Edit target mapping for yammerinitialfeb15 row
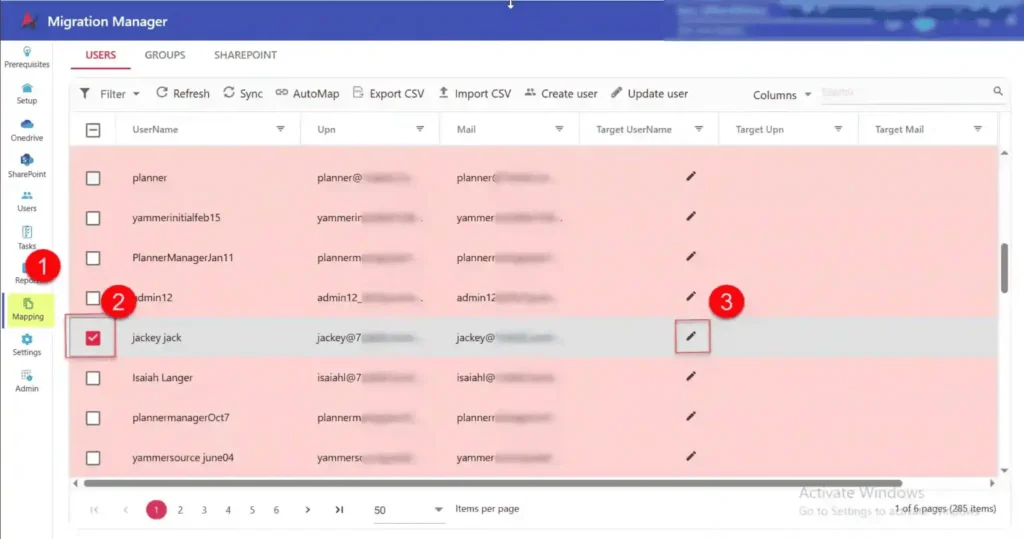The width and height of the screenshot is (1024, 539). pos(691,216)
